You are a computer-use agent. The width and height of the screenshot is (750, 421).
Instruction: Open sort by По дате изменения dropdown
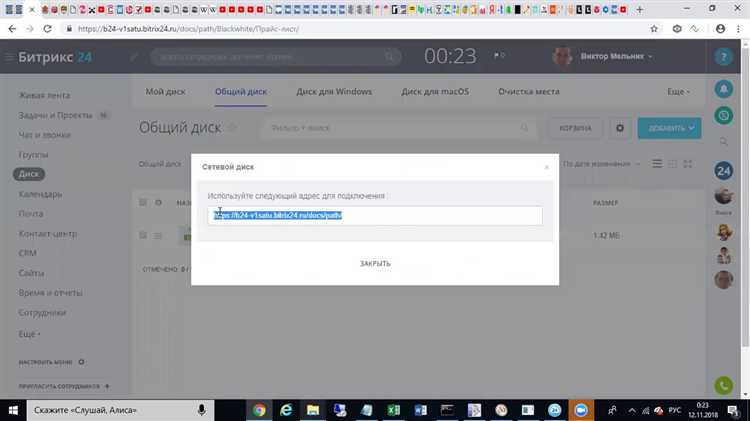pyautogui.click(x=601, y=164)
